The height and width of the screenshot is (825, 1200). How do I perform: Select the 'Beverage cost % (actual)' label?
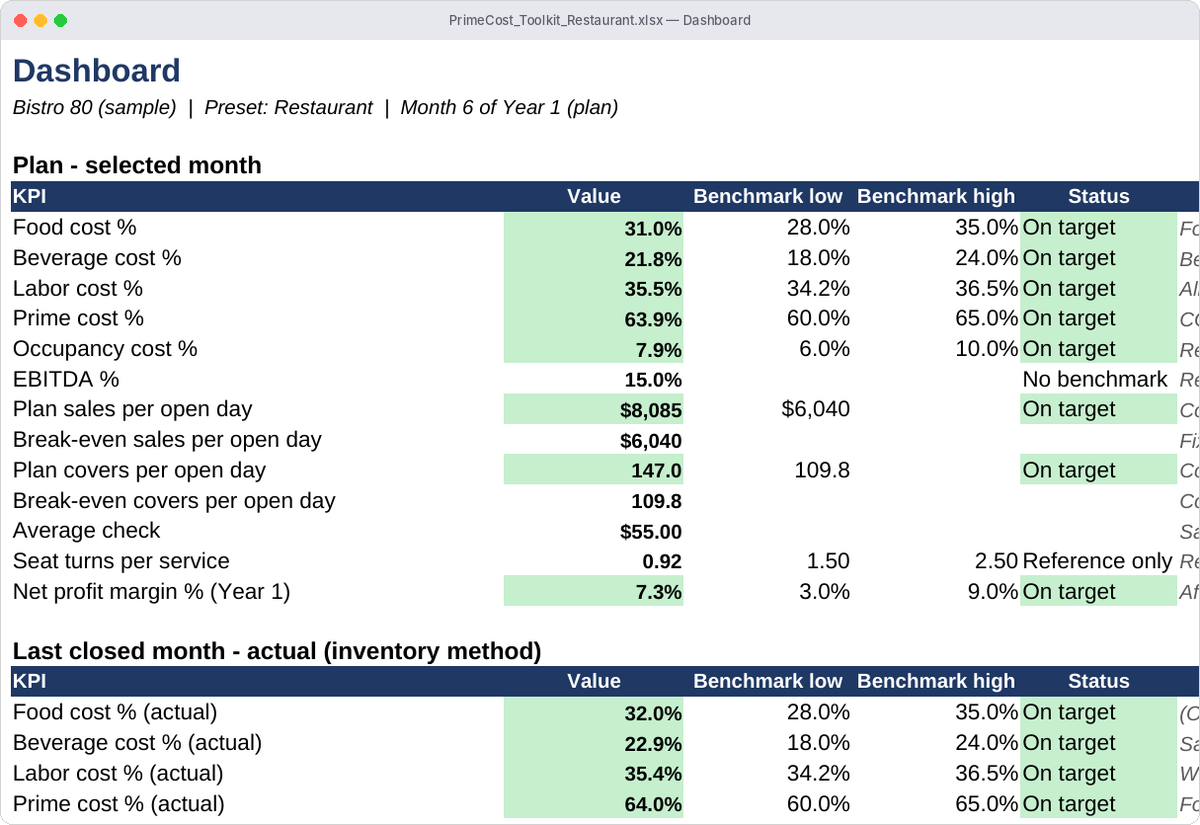click(138, 743)
